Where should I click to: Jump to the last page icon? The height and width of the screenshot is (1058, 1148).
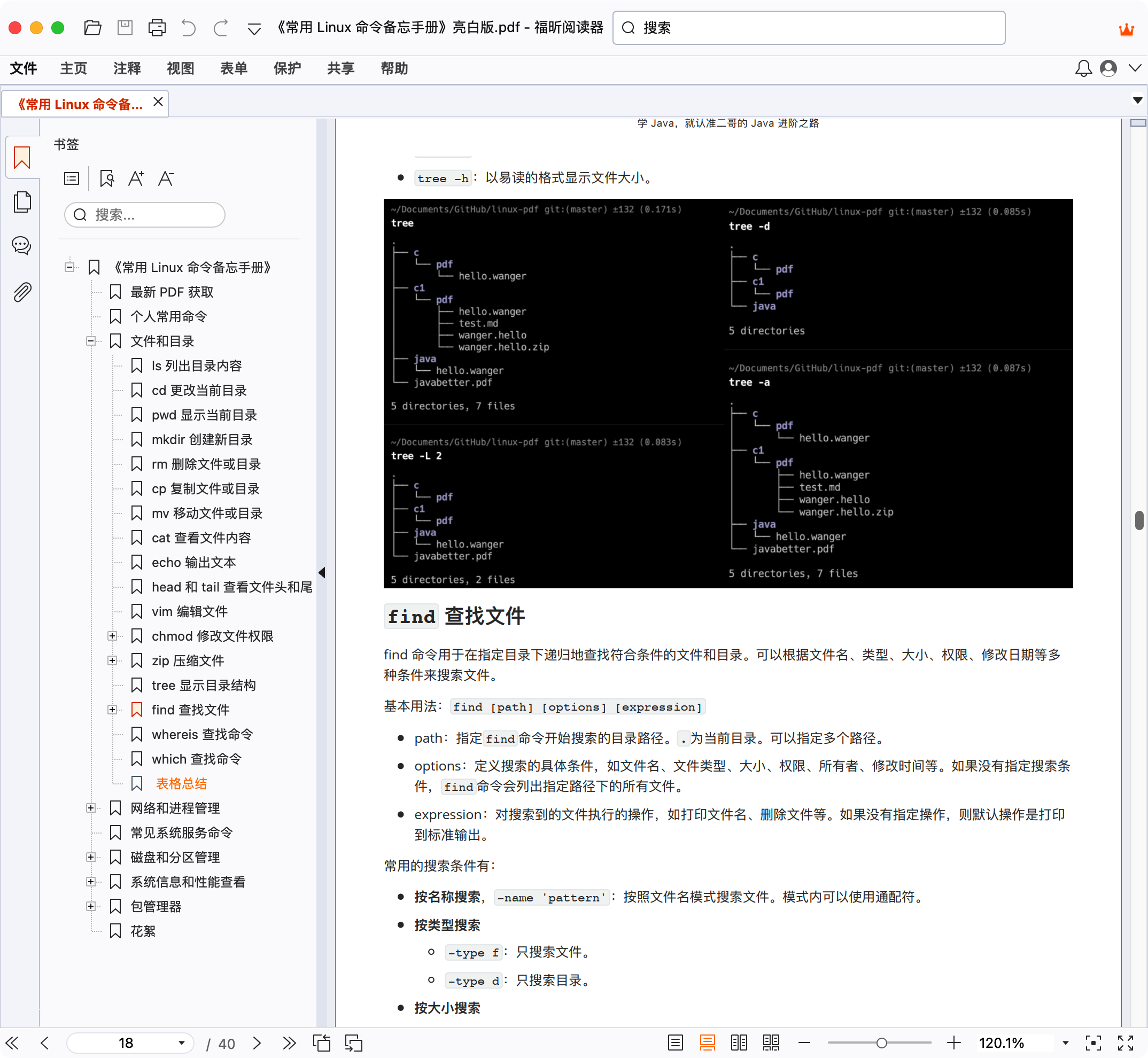pos(289,1043)
